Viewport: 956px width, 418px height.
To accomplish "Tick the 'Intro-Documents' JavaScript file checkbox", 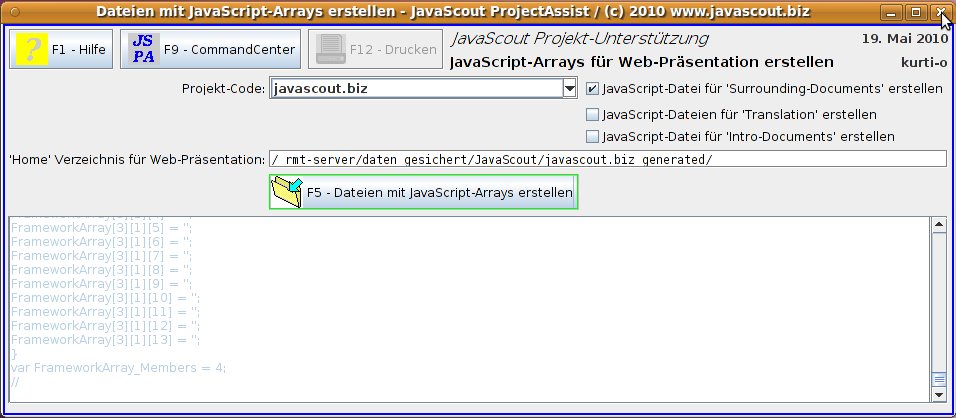I will (x=593, y=136).
